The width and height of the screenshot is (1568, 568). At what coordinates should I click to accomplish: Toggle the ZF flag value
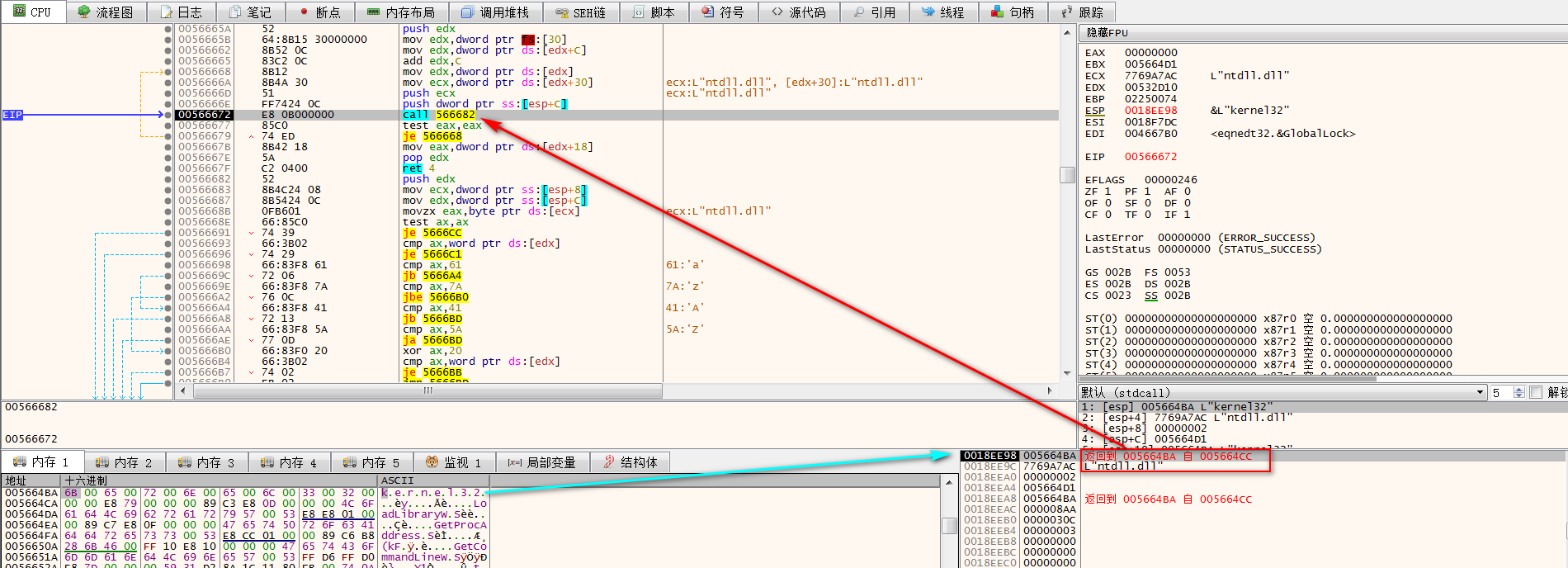pos(1108,192)
